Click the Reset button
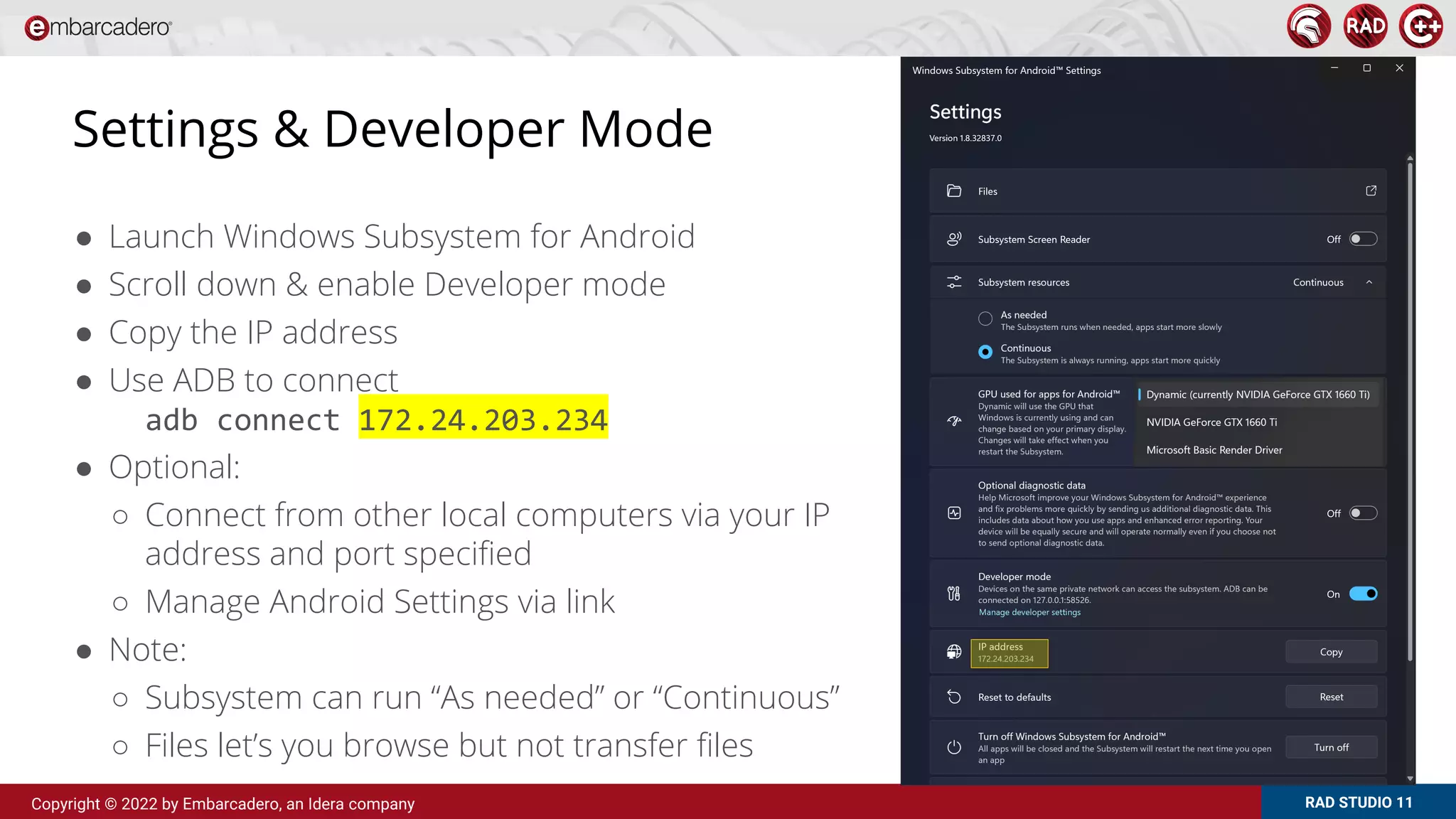Viewport: 1456px width, 819px height. [x=1331, y=697]
